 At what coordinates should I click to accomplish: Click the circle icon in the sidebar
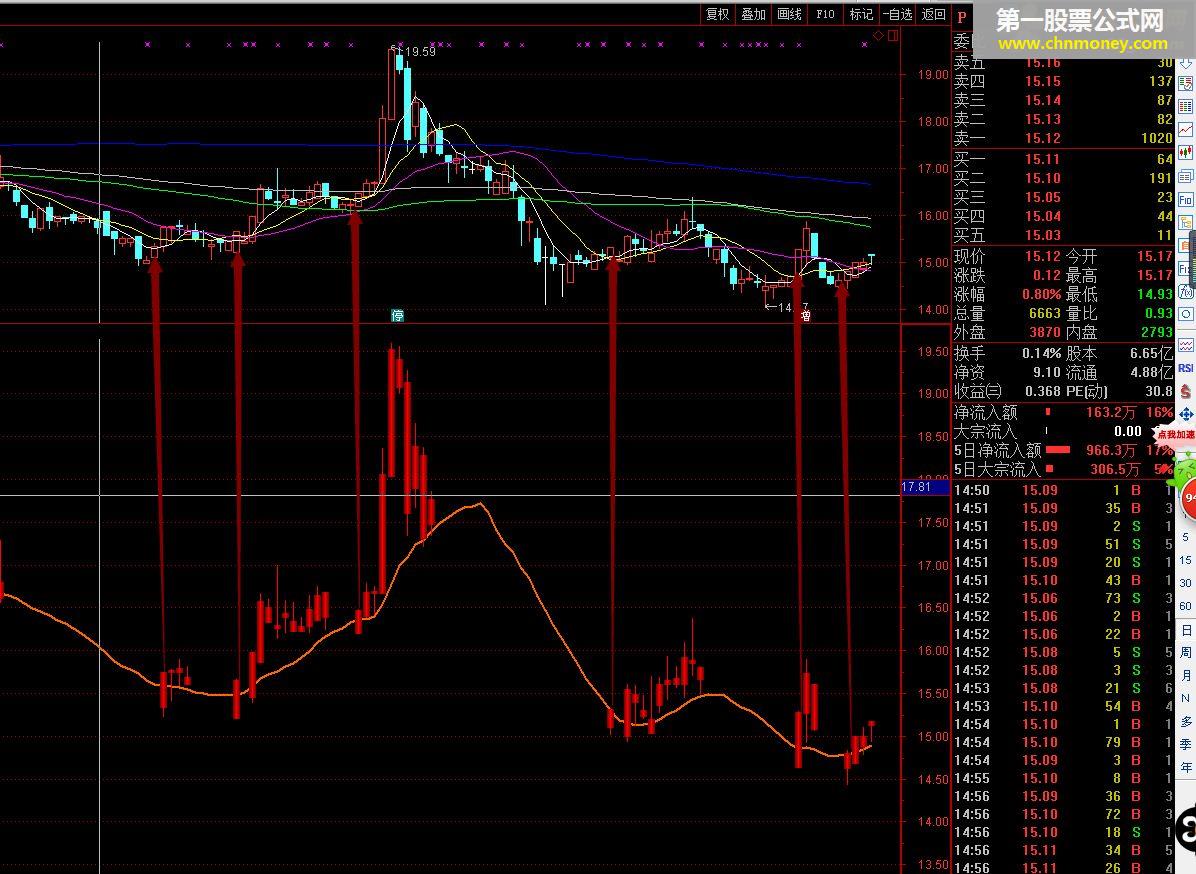click(1185, 313)
